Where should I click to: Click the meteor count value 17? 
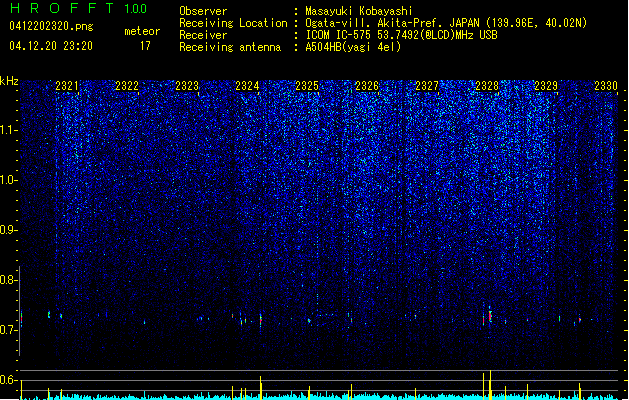tap(145, 46)
